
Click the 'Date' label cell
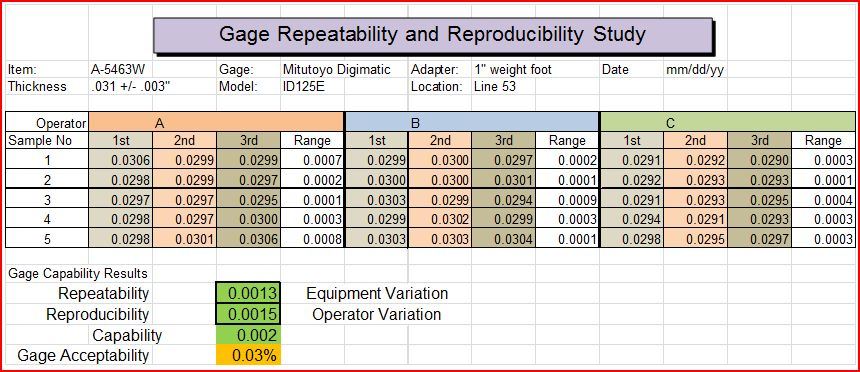615,70
